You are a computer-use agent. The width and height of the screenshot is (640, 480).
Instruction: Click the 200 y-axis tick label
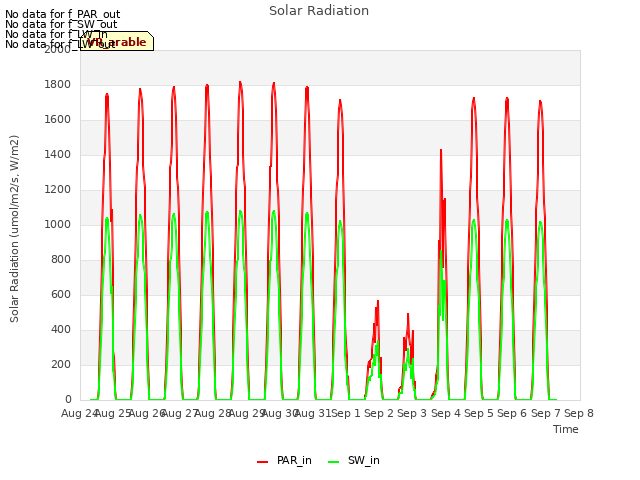click(x=61, y=364)
